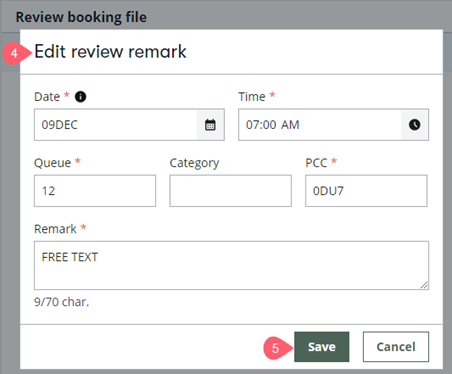Click the Date info icon
This screenshot has width=452, height=374.
coord(80,97)
